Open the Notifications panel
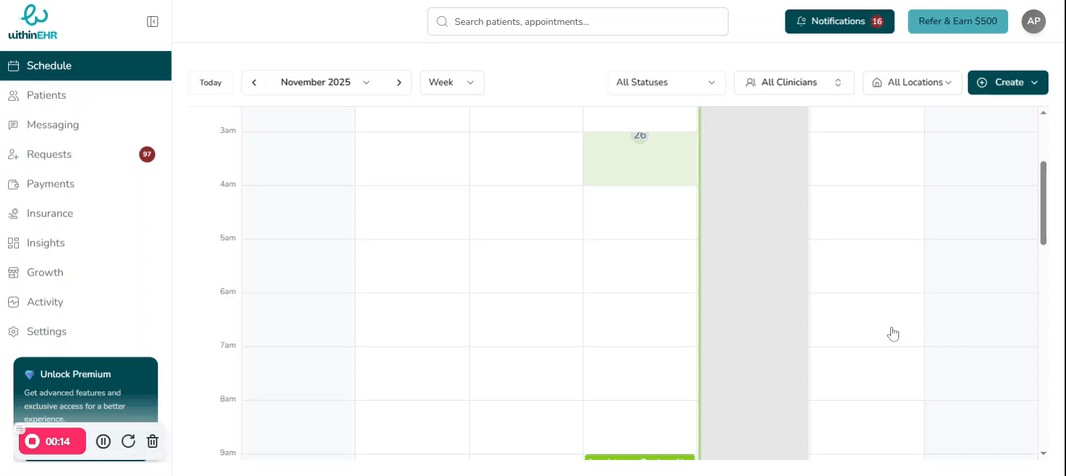 (x=839, y=21)
